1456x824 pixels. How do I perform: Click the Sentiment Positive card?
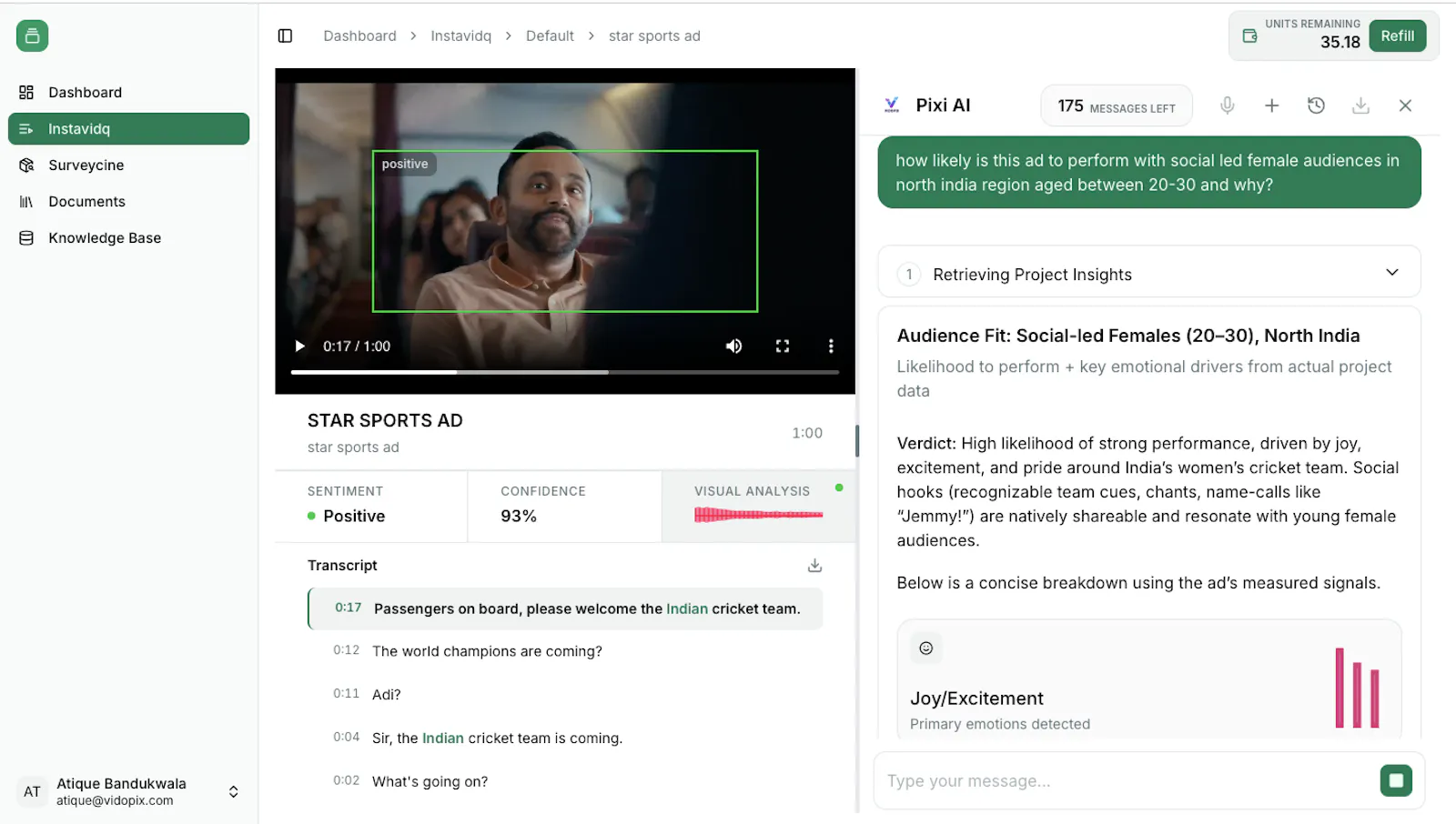click(x=371, y=507)
